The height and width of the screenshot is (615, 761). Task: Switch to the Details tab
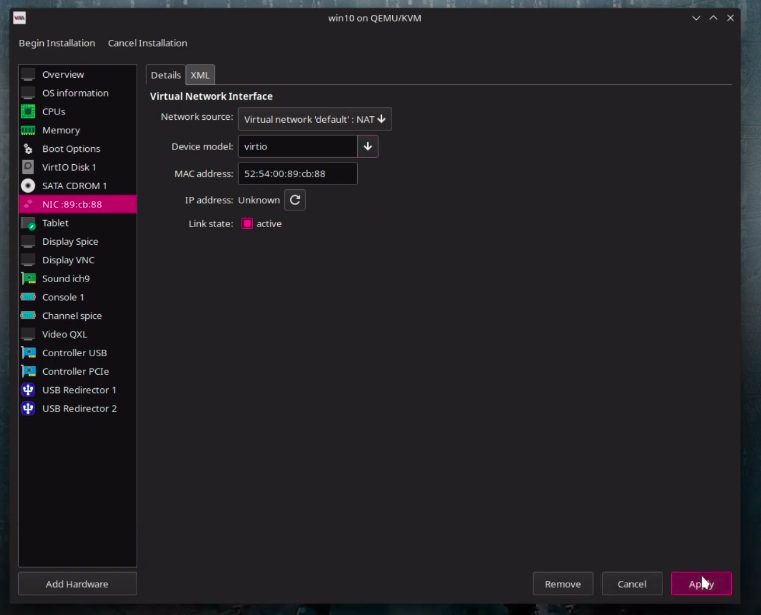[x=165, y=75]
